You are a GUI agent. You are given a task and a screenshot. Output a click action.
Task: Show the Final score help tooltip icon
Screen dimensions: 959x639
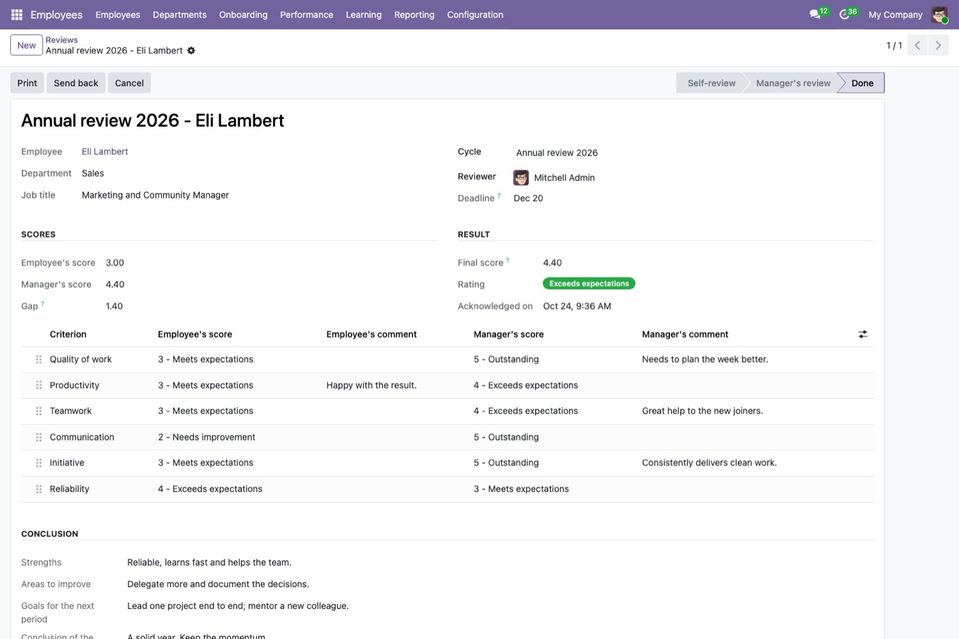[508, 260]
